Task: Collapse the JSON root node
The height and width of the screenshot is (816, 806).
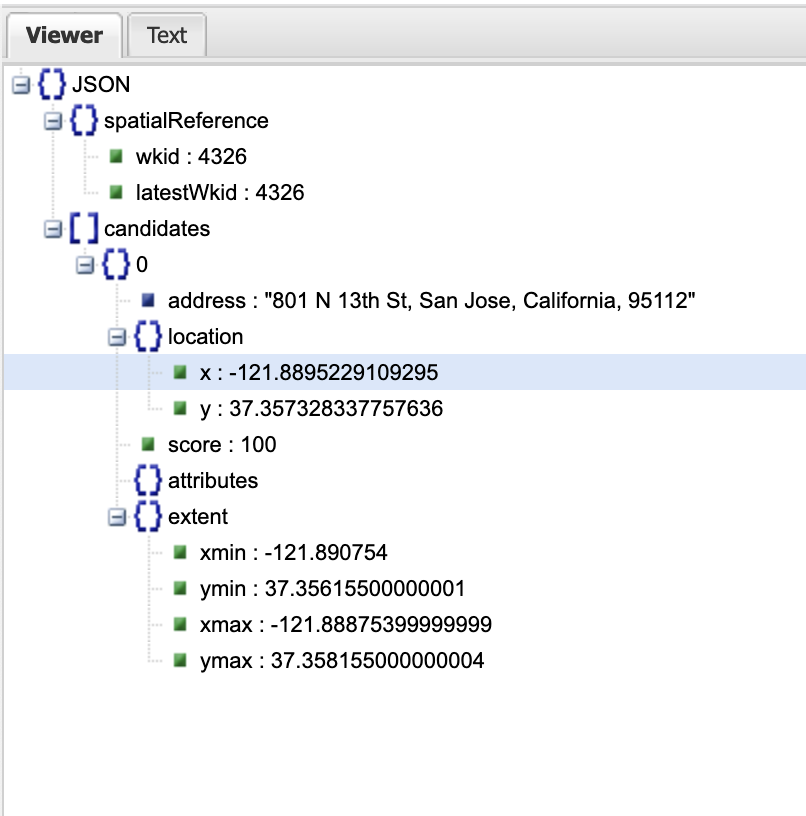Action: [x=20, y=86]
